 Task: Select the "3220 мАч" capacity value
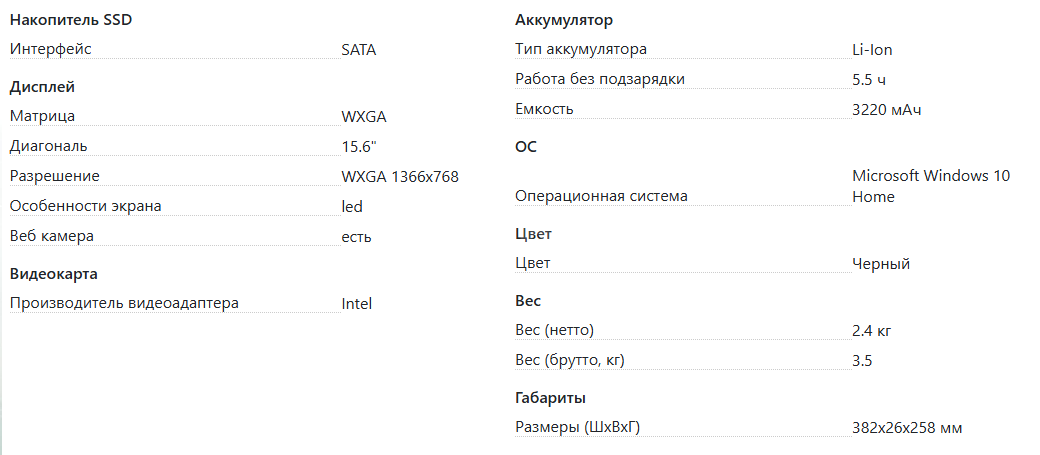[886, 109]
